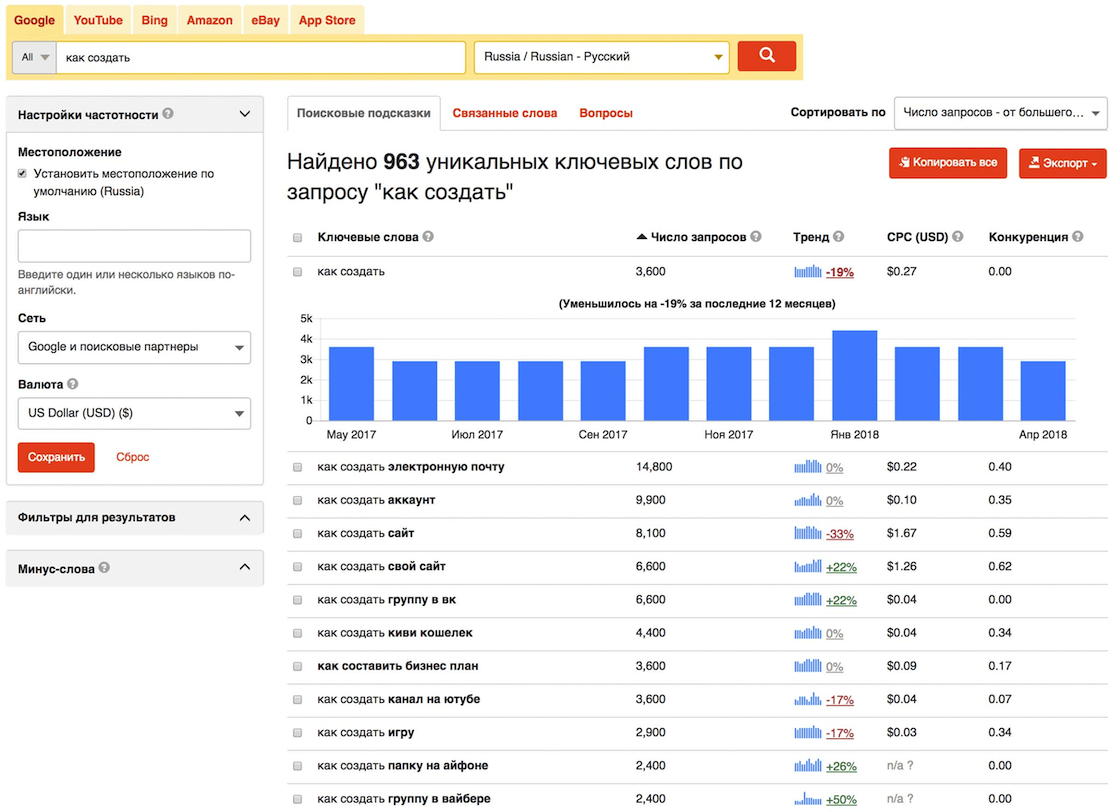Click help icon next to Настройки частотности
This screenshot has height=812, width=1110.
(x=167, y=114)
